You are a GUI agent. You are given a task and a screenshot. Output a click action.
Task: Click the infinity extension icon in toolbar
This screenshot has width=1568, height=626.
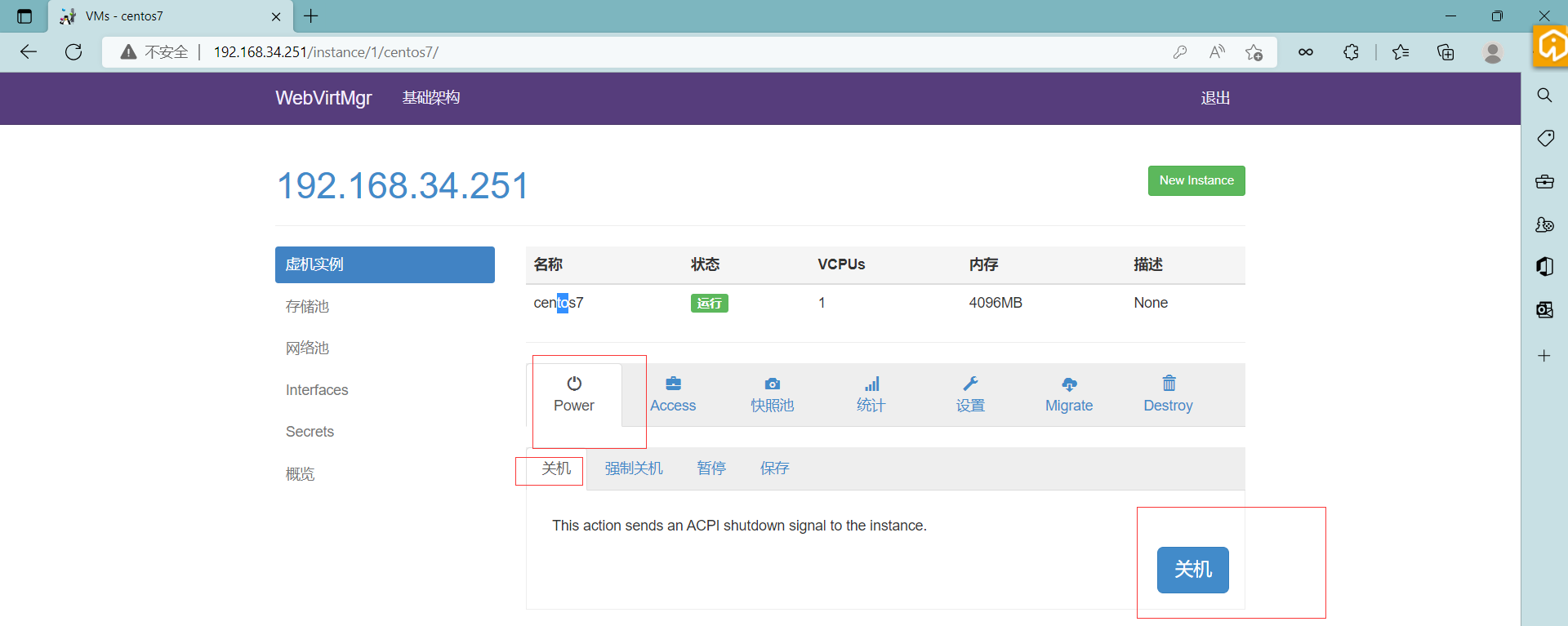click(x=1306, y=52)
